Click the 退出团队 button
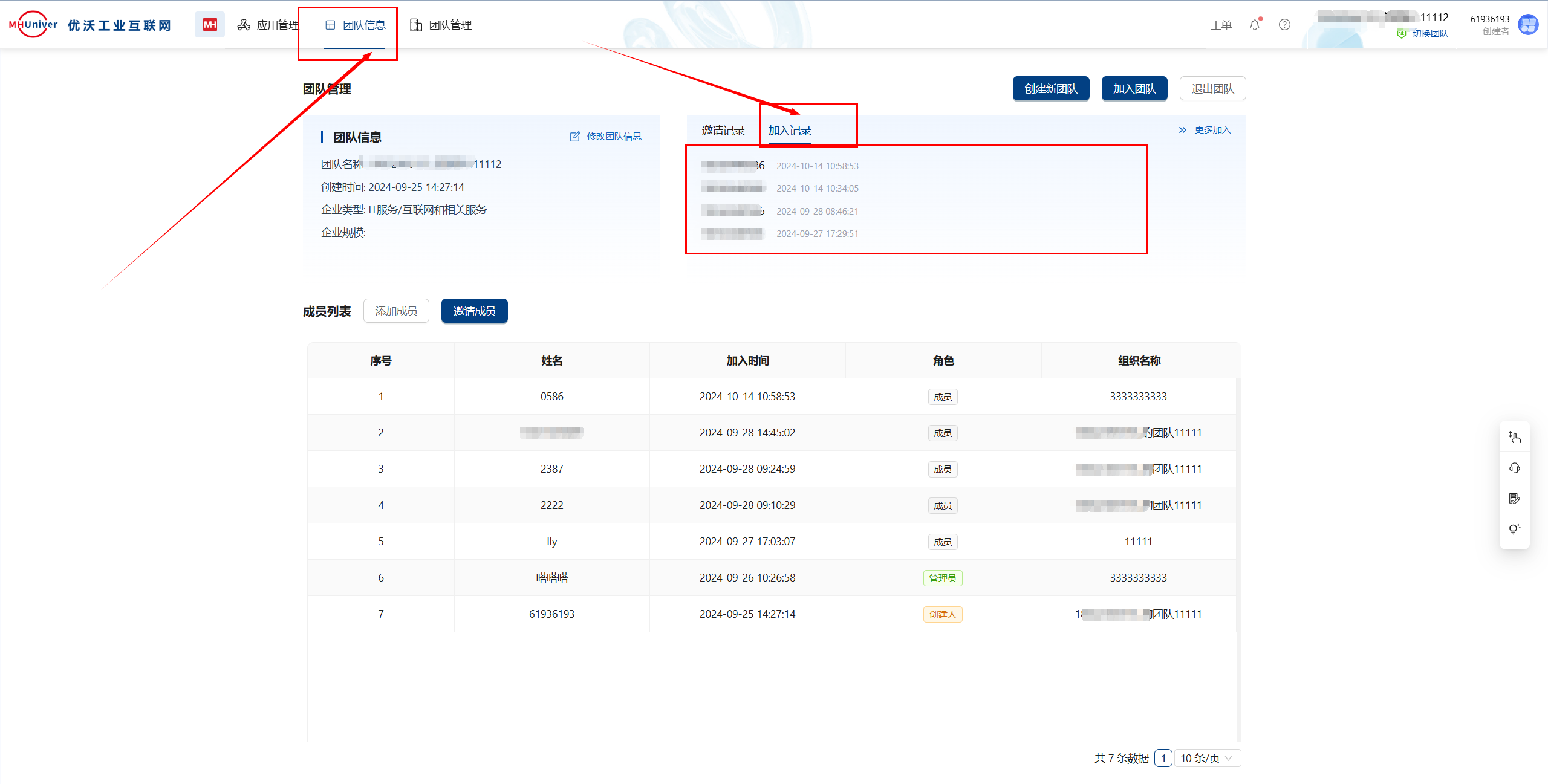This screenshot has width=1548, height=784. [1212, 89]
